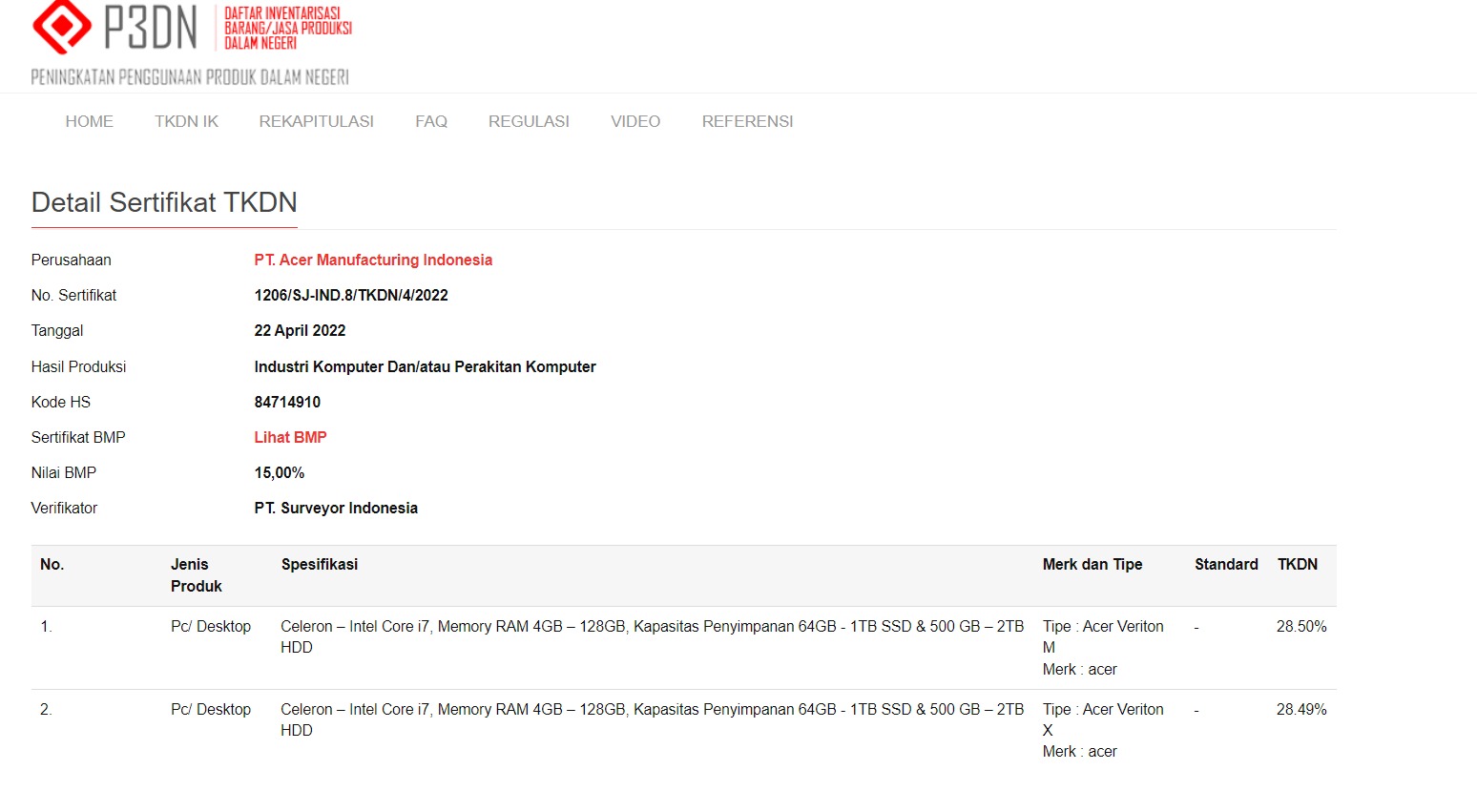Image resolution: width=1477 pixels, height=812 pixels.
Task: Click the Spesifikasi column header
Action: click(320, 564)
